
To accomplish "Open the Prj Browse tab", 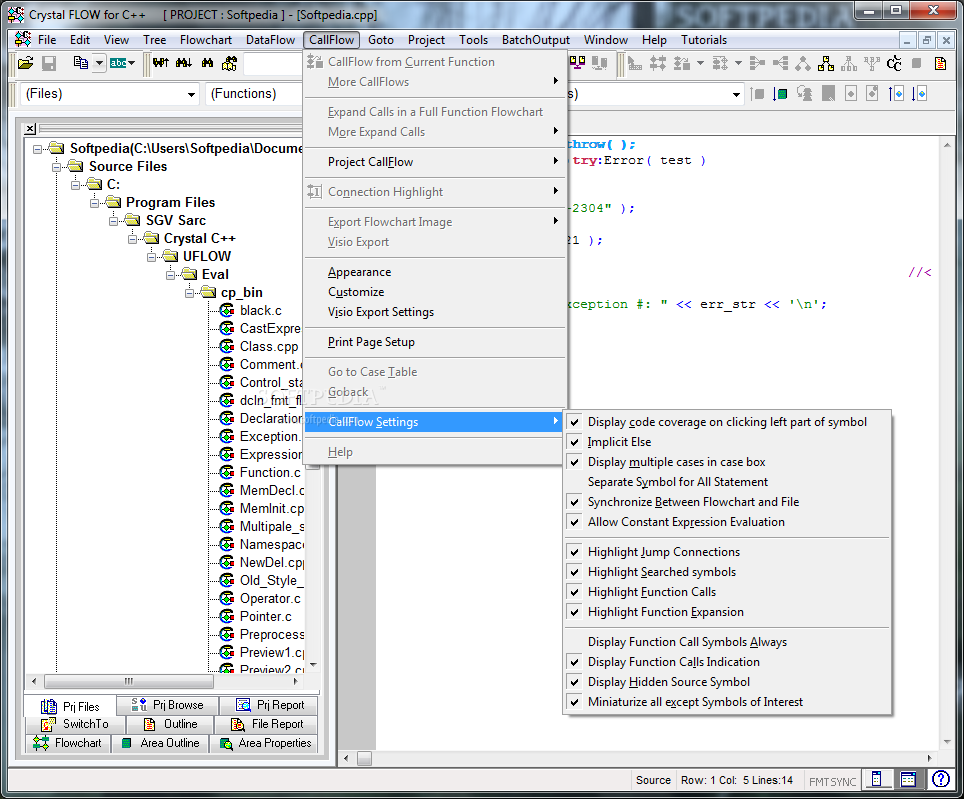I will 167,705.
